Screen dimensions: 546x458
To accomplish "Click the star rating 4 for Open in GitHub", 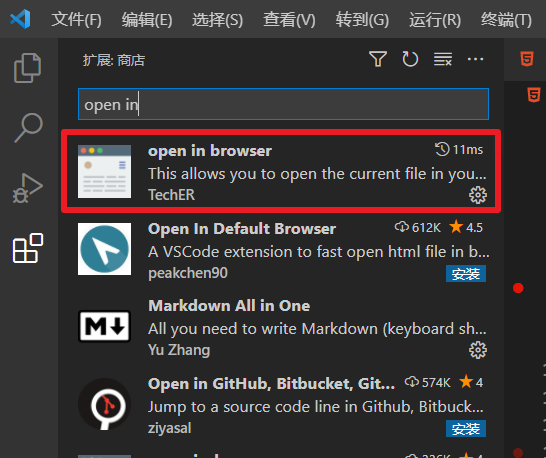I will click(471, 382).
